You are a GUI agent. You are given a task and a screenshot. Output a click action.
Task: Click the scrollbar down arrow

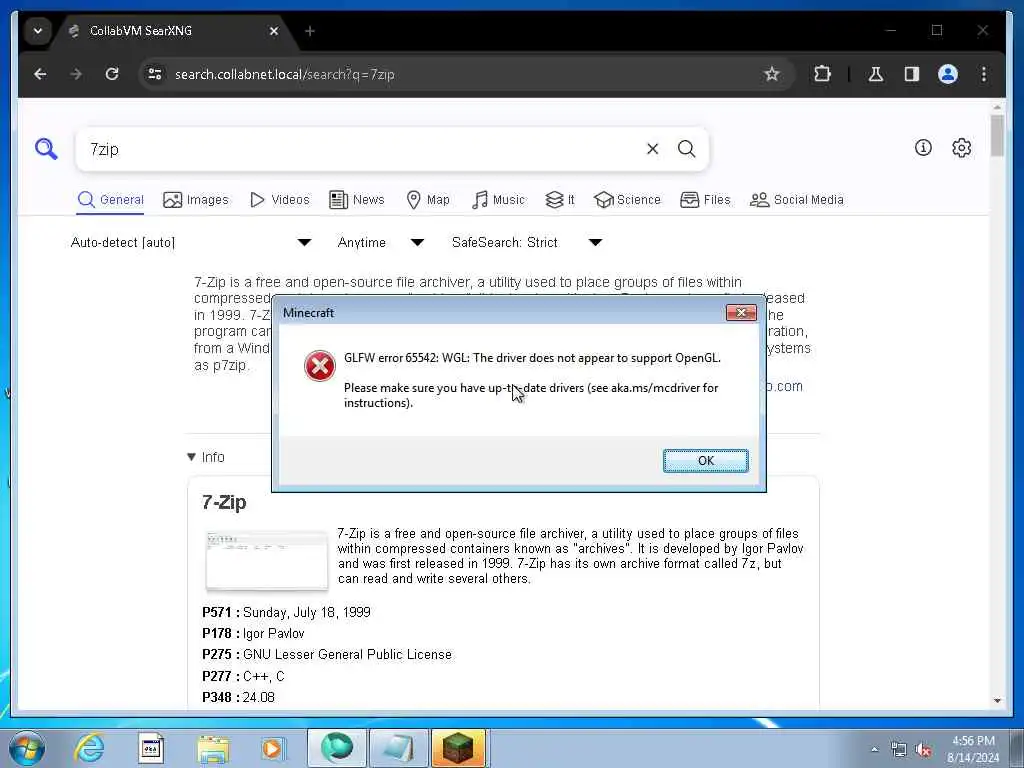(997, 701)
